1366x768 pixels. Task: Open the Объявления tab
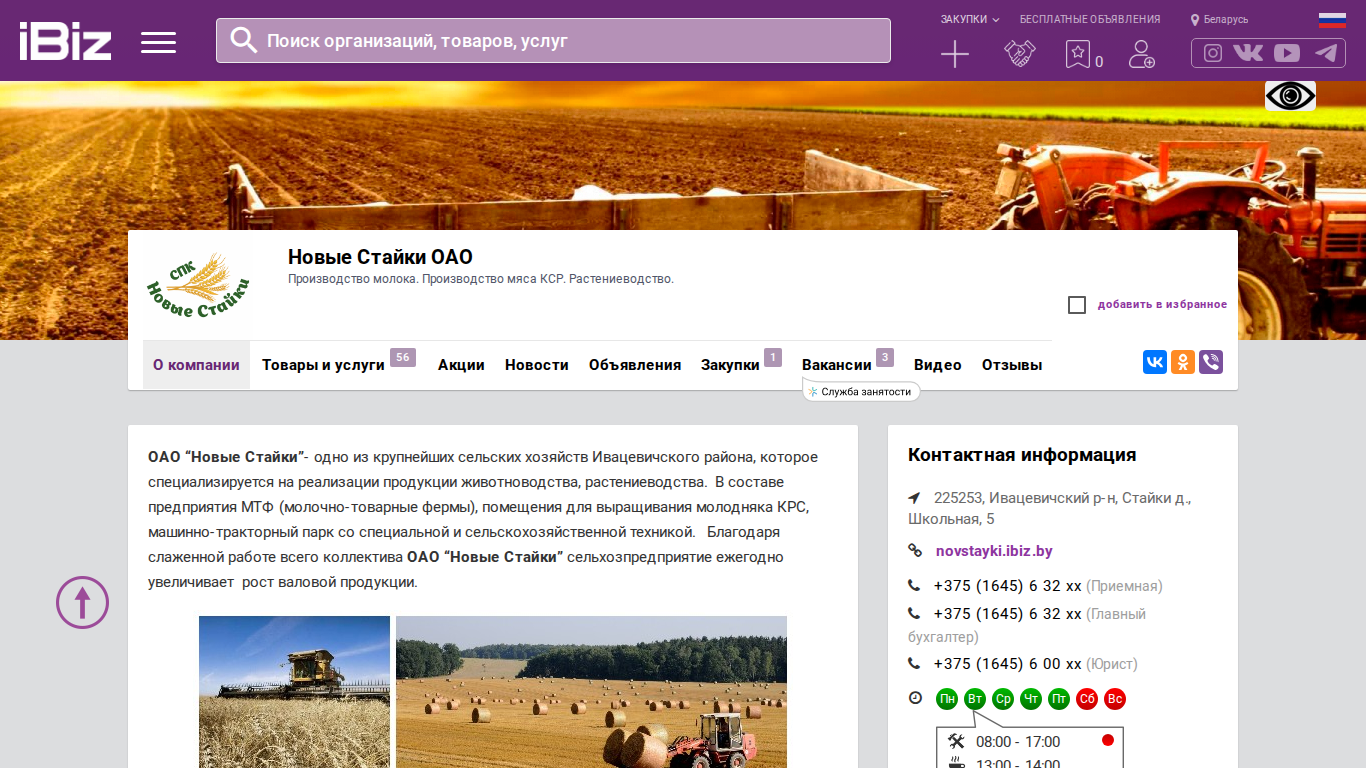(635, 365)
